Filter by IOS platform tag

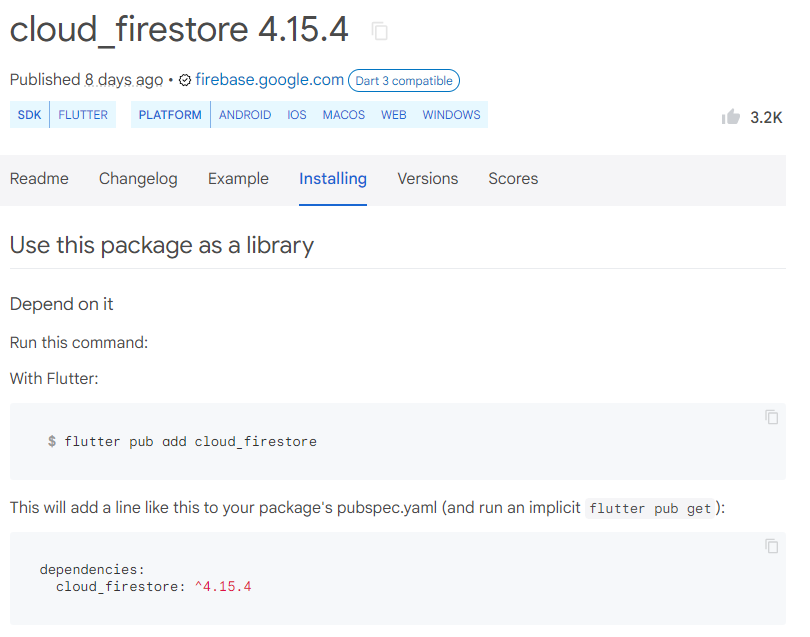(x=297, y=115)
